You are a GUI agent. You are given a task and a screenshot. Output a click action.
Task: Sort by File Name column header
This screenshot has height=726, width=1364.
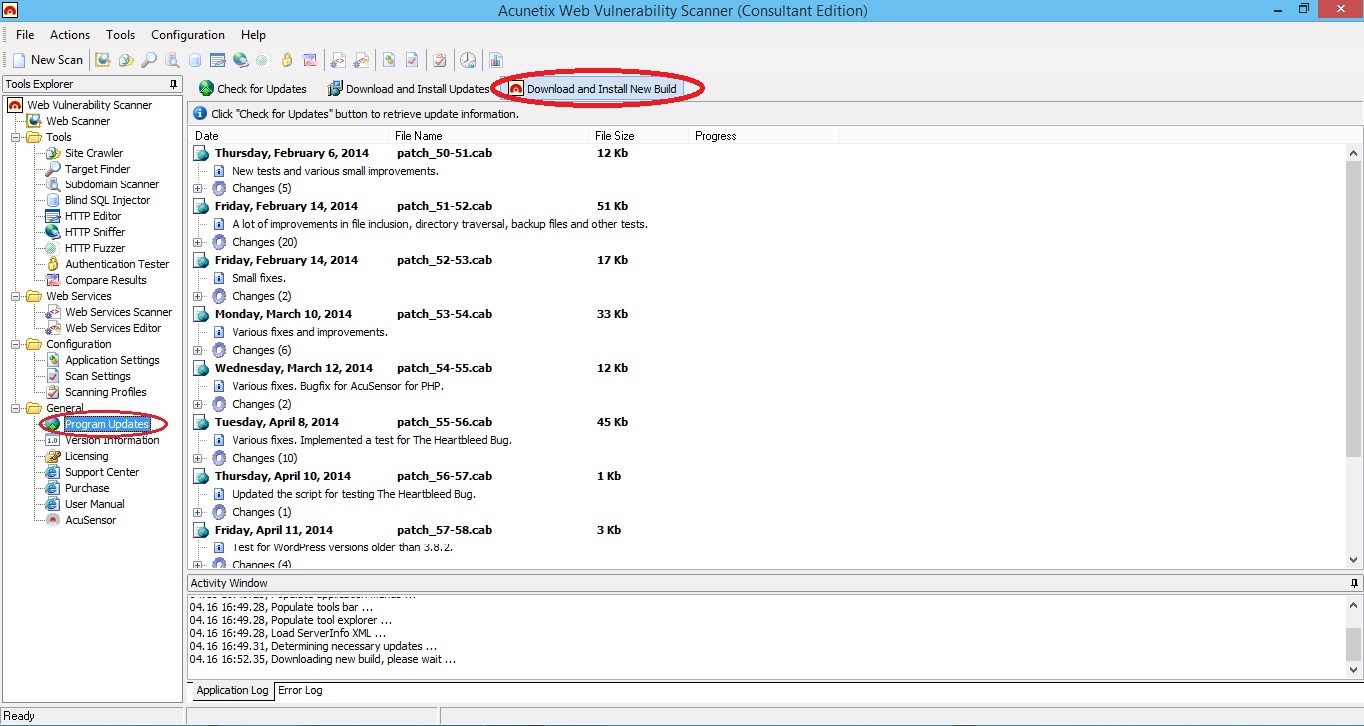(489, 136)
